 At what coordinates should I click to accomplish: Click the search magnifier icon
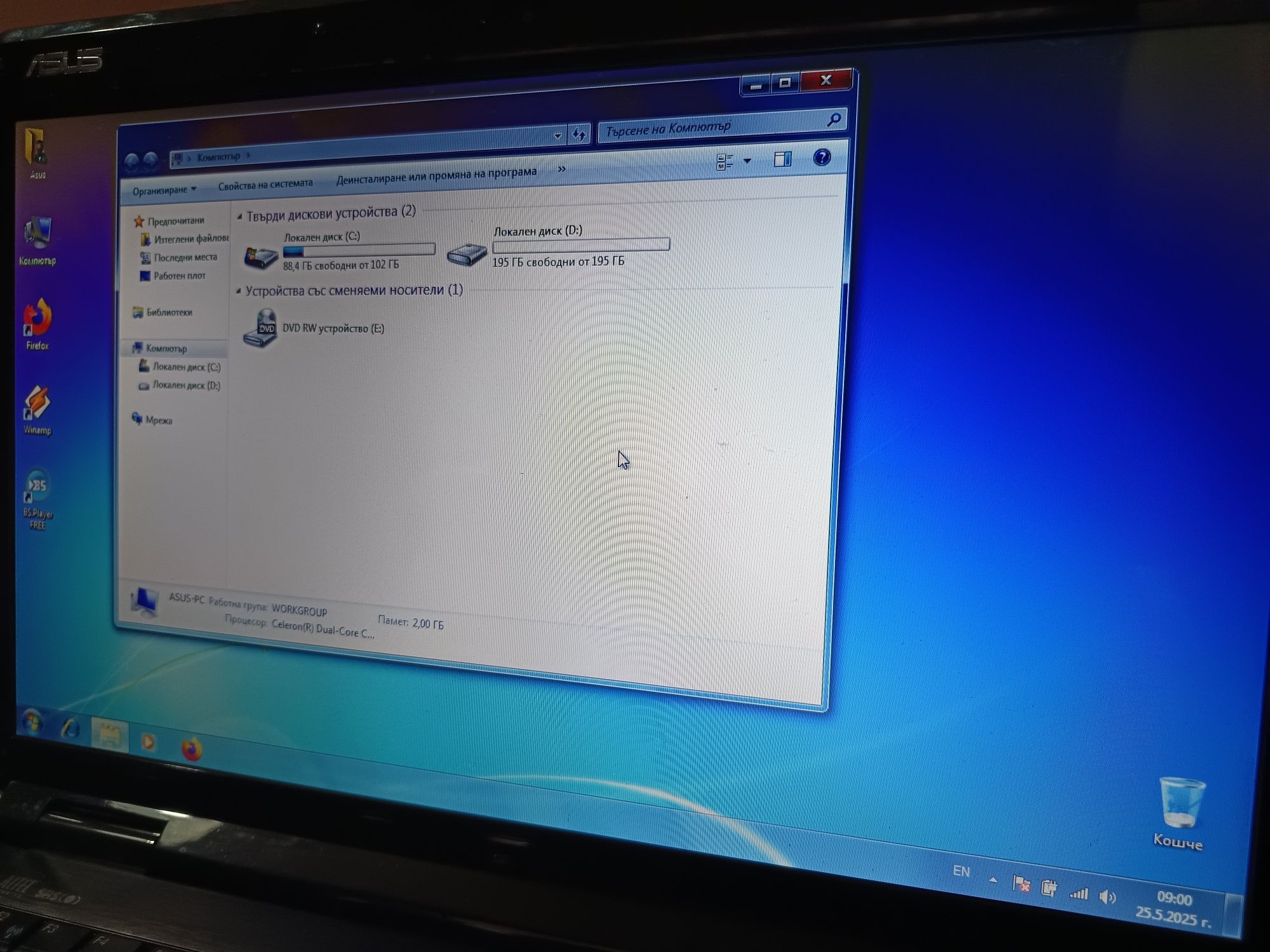(834, 119)
